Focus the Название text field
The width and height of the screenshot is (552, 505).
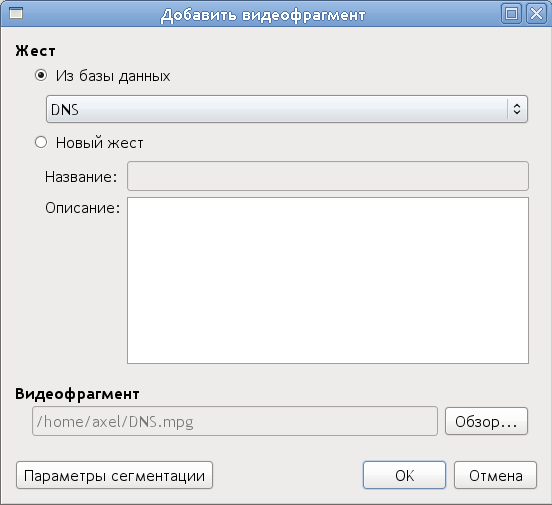point(328,176)
